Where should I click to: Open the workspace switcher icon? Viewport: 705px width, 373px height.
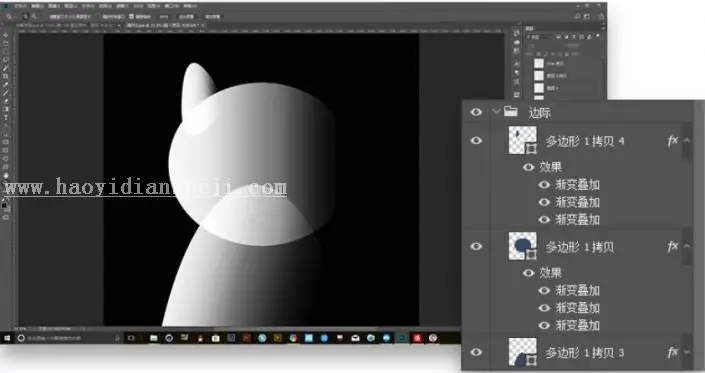click(x=588, y=17)
